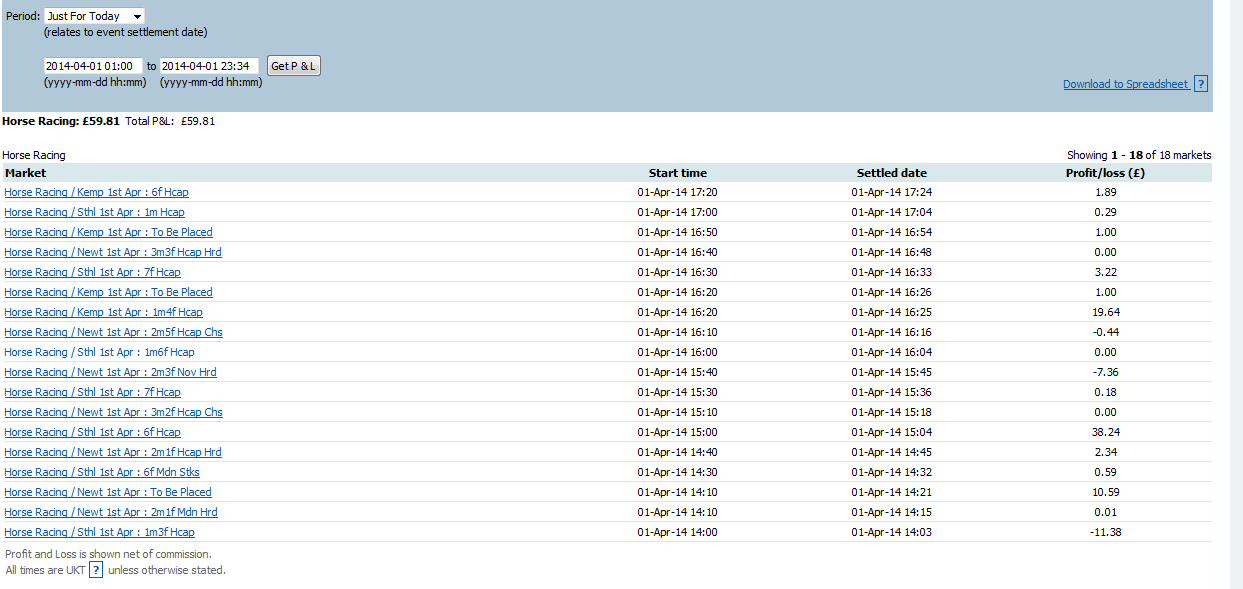Image resolution: width=1243 pixels, height=589 pixels.
Task: Open the Period dropdown set to Just For Today
Action: [x=94, y=16]
